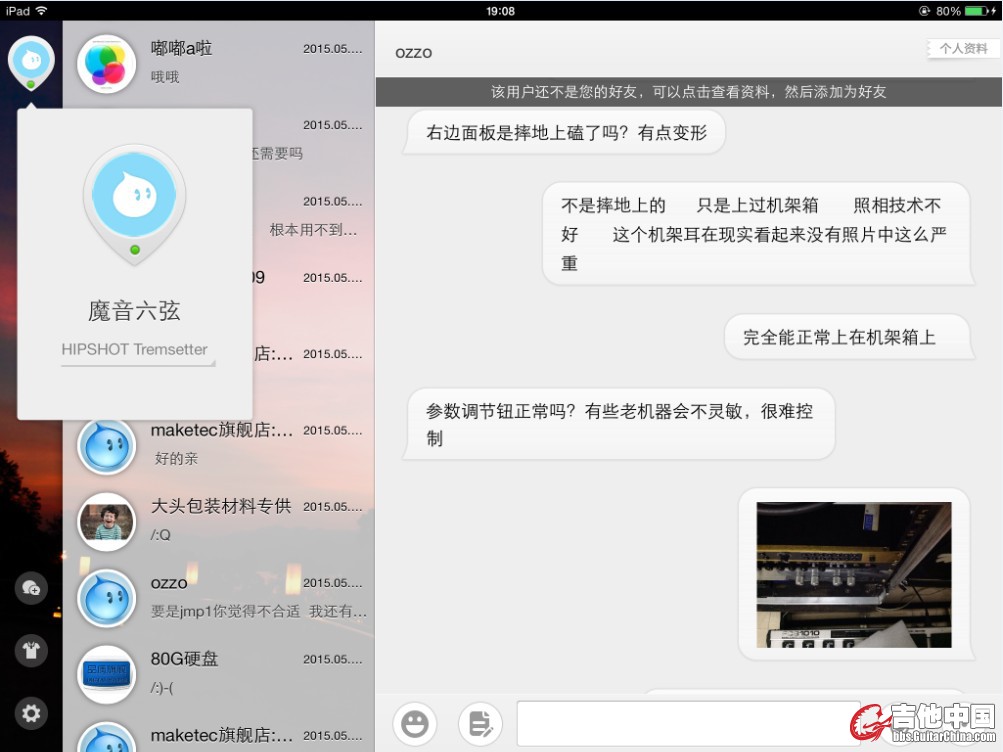Screen dimensions: 1003x752
Task: Open the maketec旗舰店 chat with 好的亲
Action: 219,444
